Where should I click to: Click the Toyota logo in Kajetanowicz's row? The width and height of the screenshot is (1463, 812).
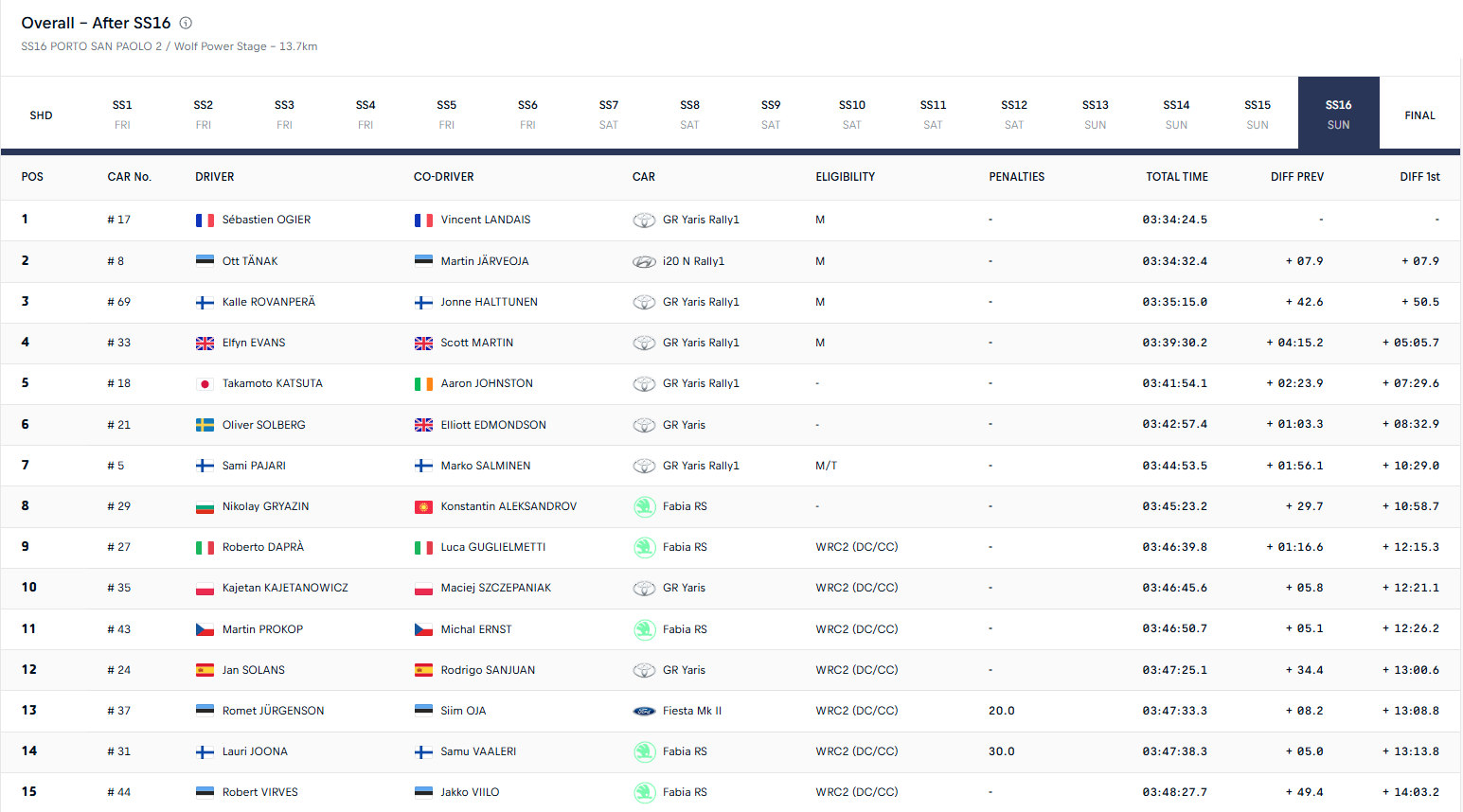click(644, 589)
